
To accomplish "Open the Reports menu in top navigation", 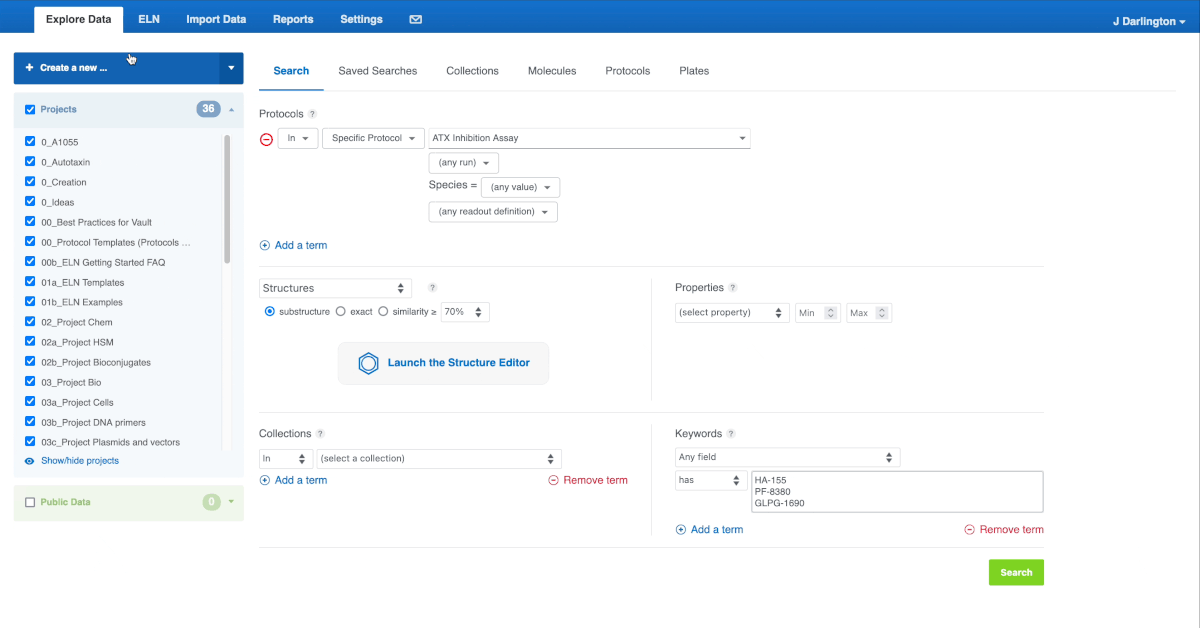I will click(293, 18).
